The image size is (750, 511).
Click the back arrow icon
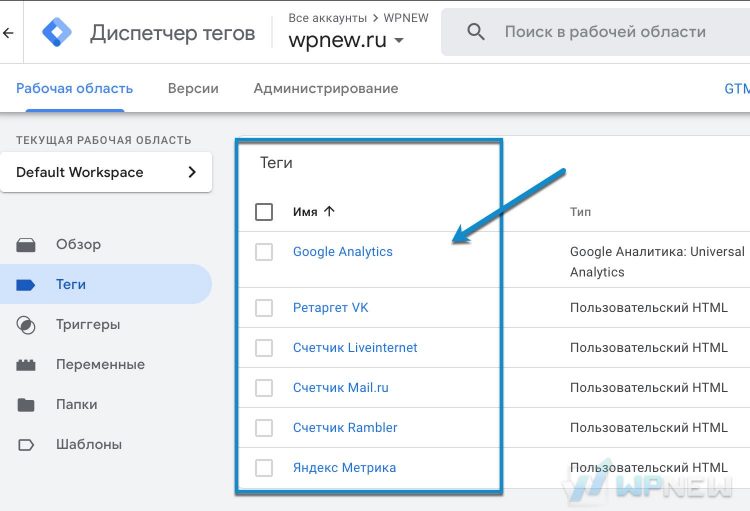tap(8, 33)
